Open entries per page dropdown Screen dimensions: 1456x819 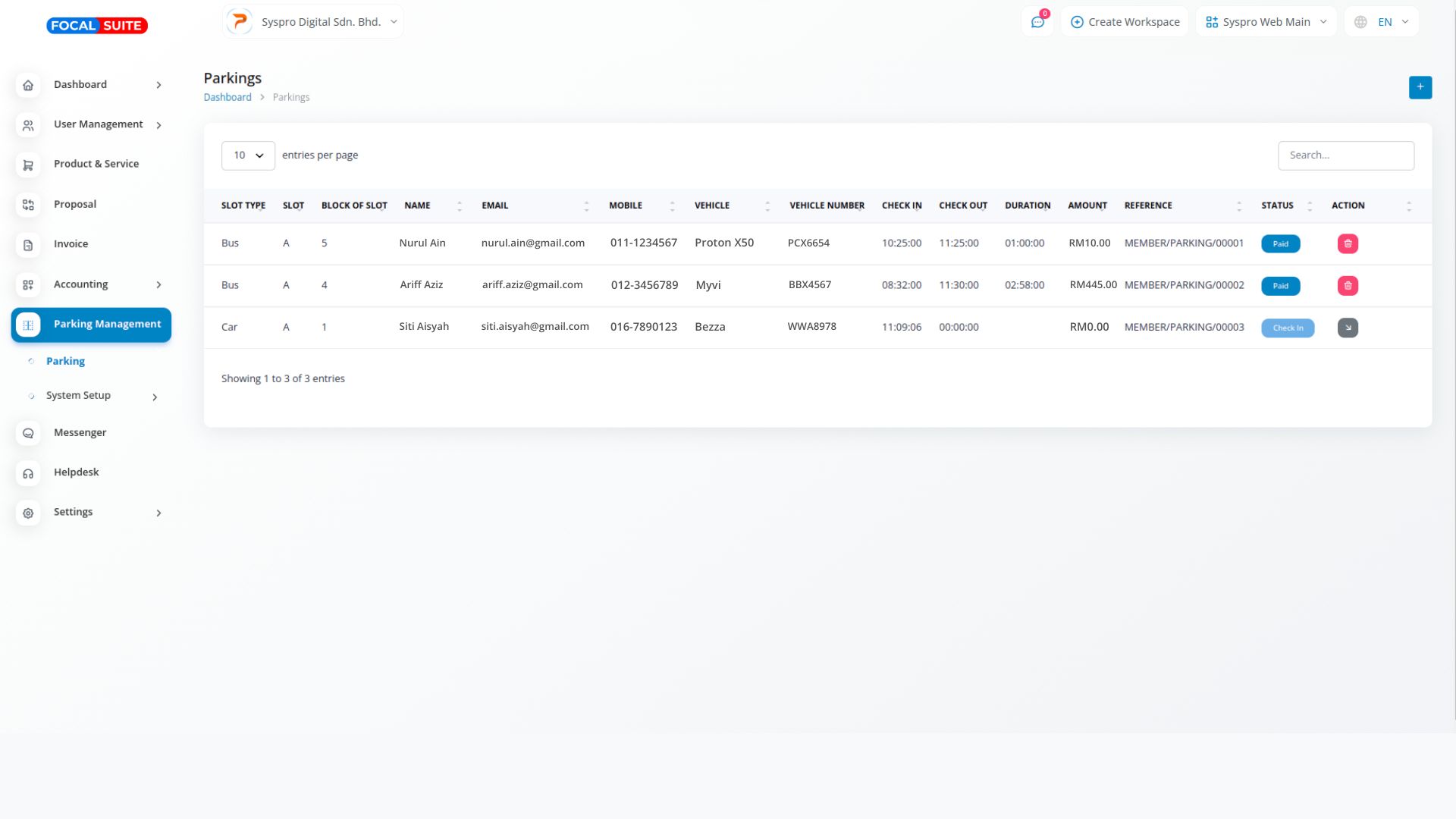(248, 155)
